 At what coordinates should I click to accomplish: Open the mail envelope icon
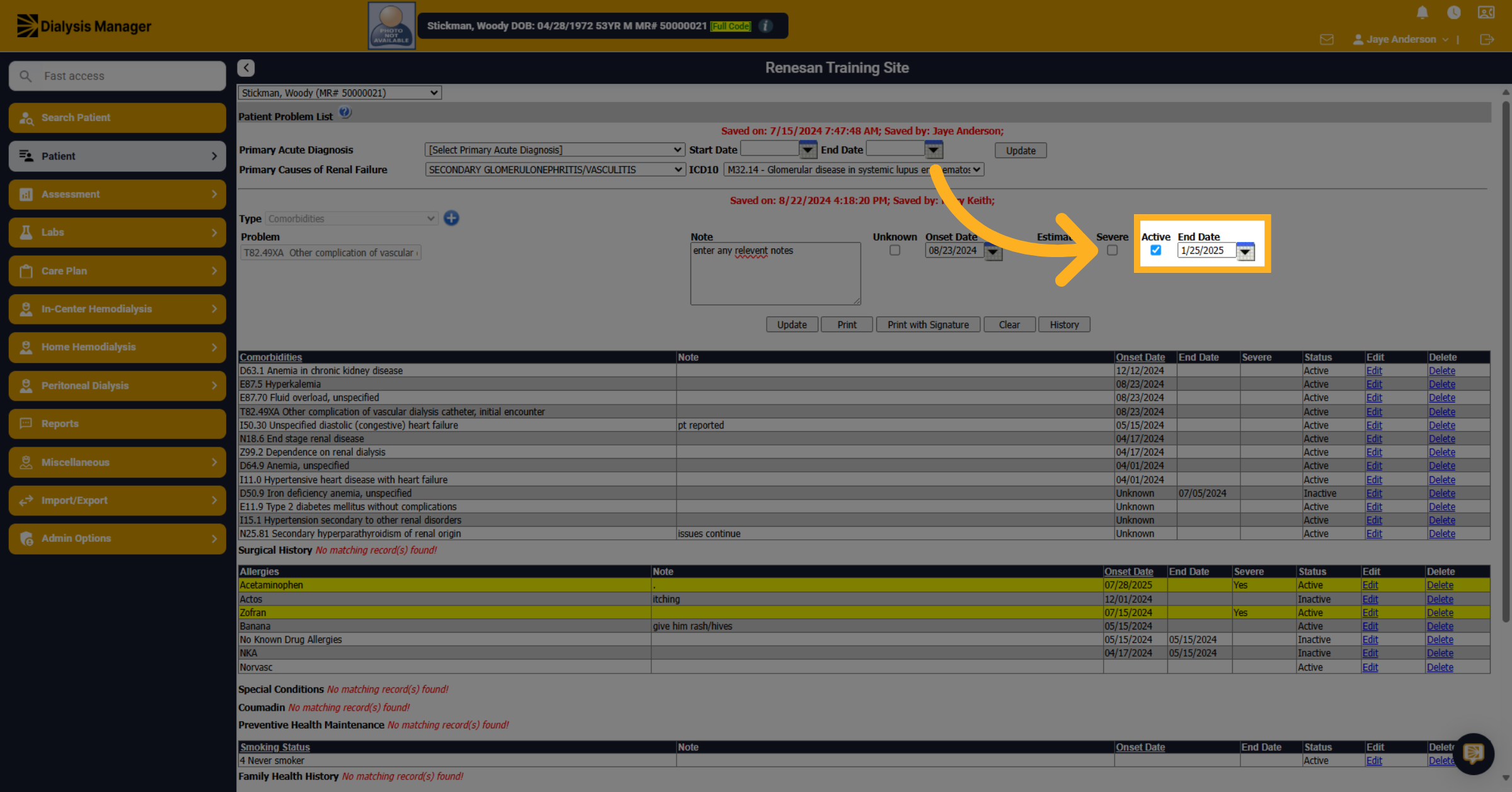[x=1327, y=39]
